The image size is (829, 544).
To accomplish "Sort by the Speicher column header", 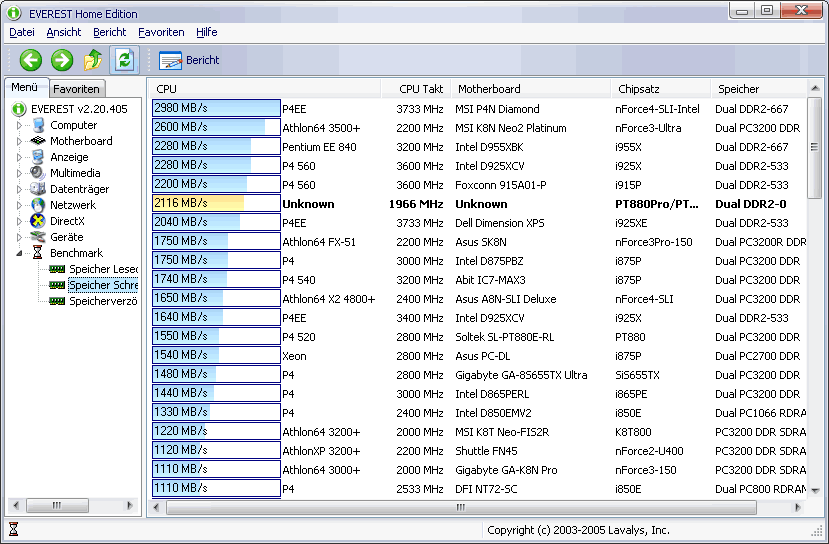I will tap(759, 89).
